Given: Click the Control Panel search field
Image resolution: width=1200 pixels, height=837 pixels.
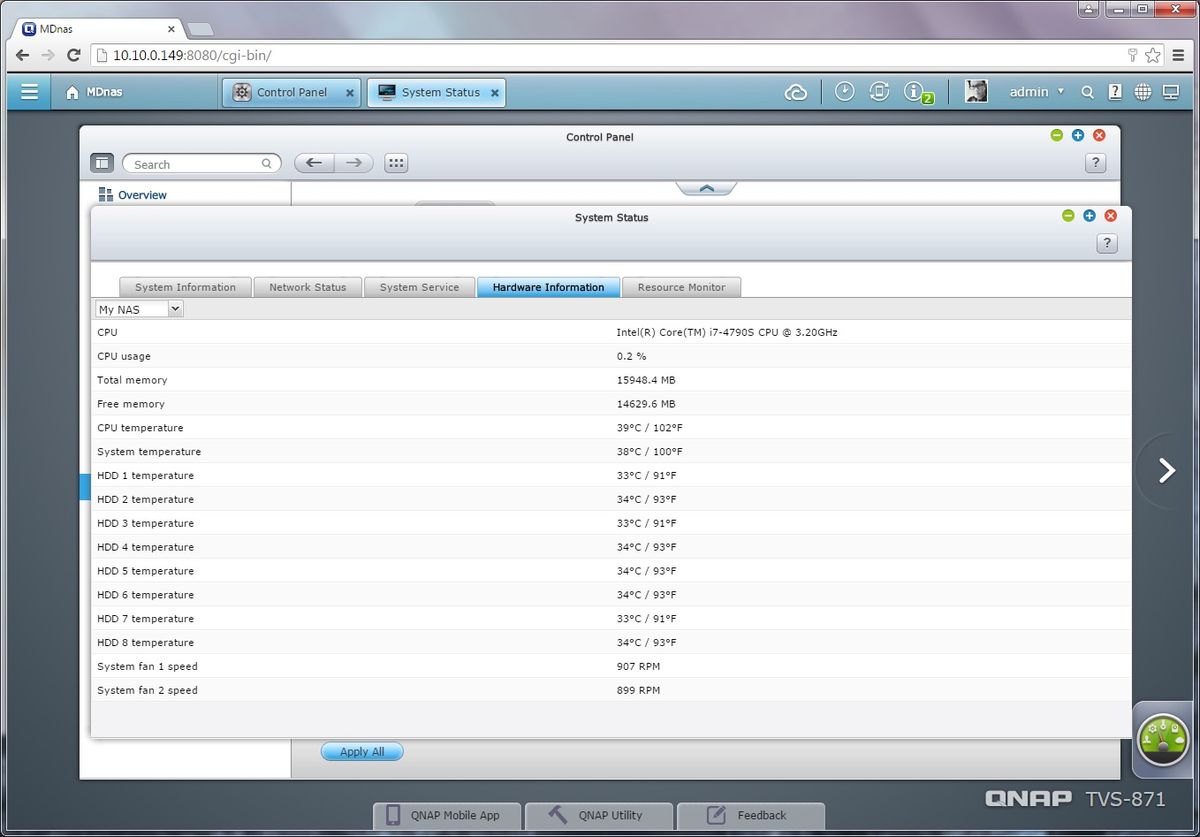Looking at the screenshot, I should [x=201, y=164].
